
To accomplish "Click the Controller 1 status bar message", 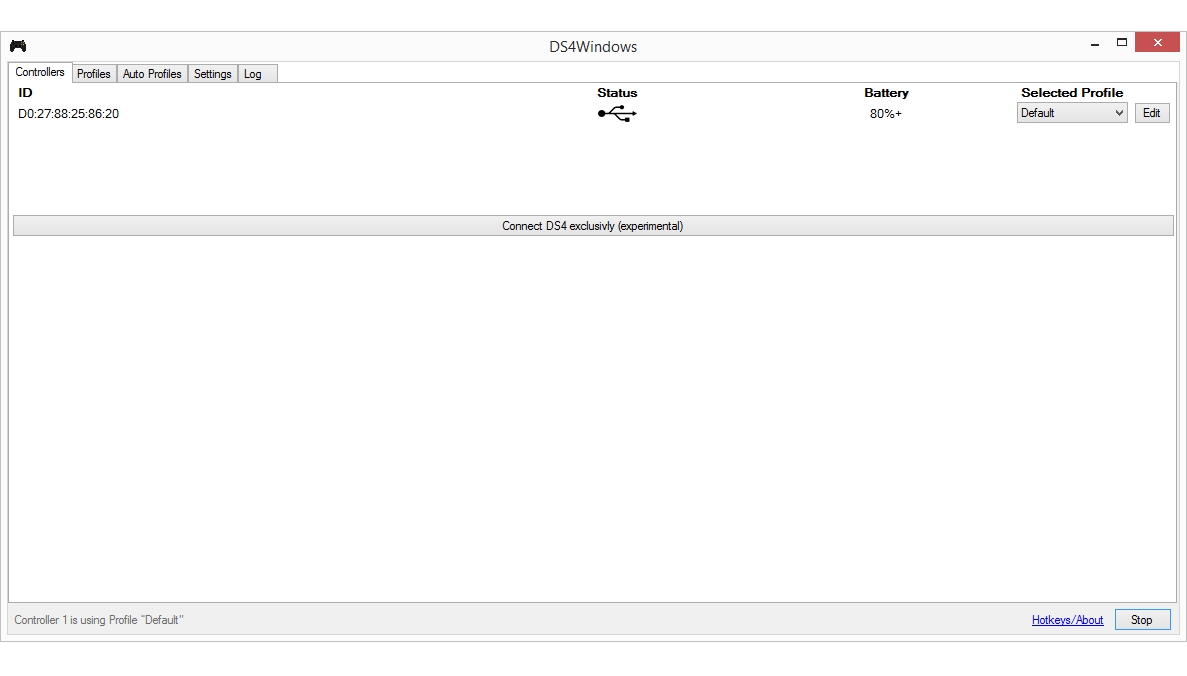I will (x=97, y=619).
